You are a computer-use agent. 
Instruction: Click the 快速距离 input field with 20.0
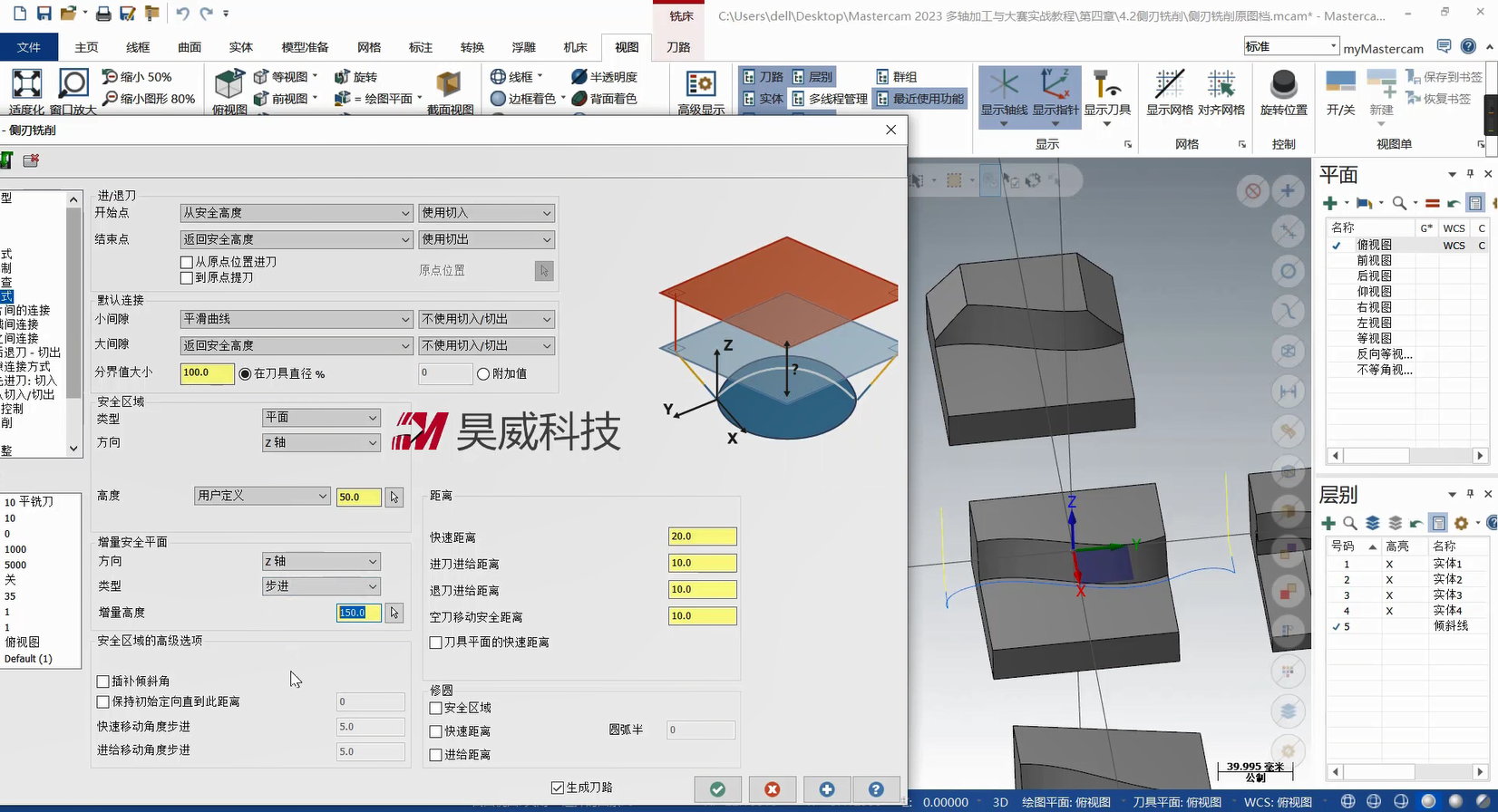click(702, 536)
